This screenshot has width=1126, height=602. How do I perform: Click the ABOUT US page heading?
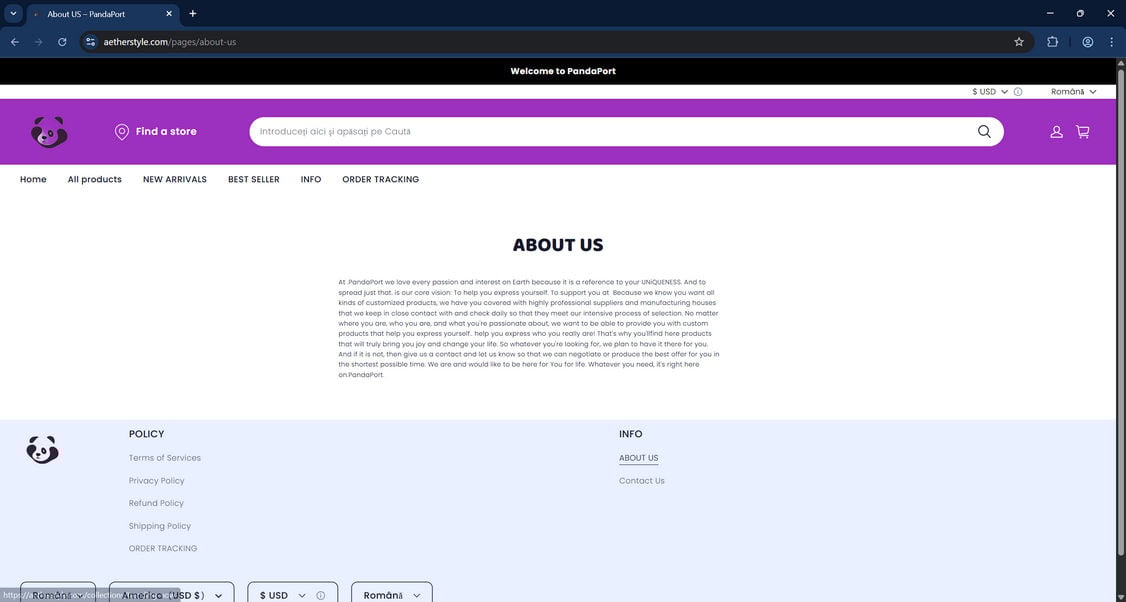[x=558, y=245]
